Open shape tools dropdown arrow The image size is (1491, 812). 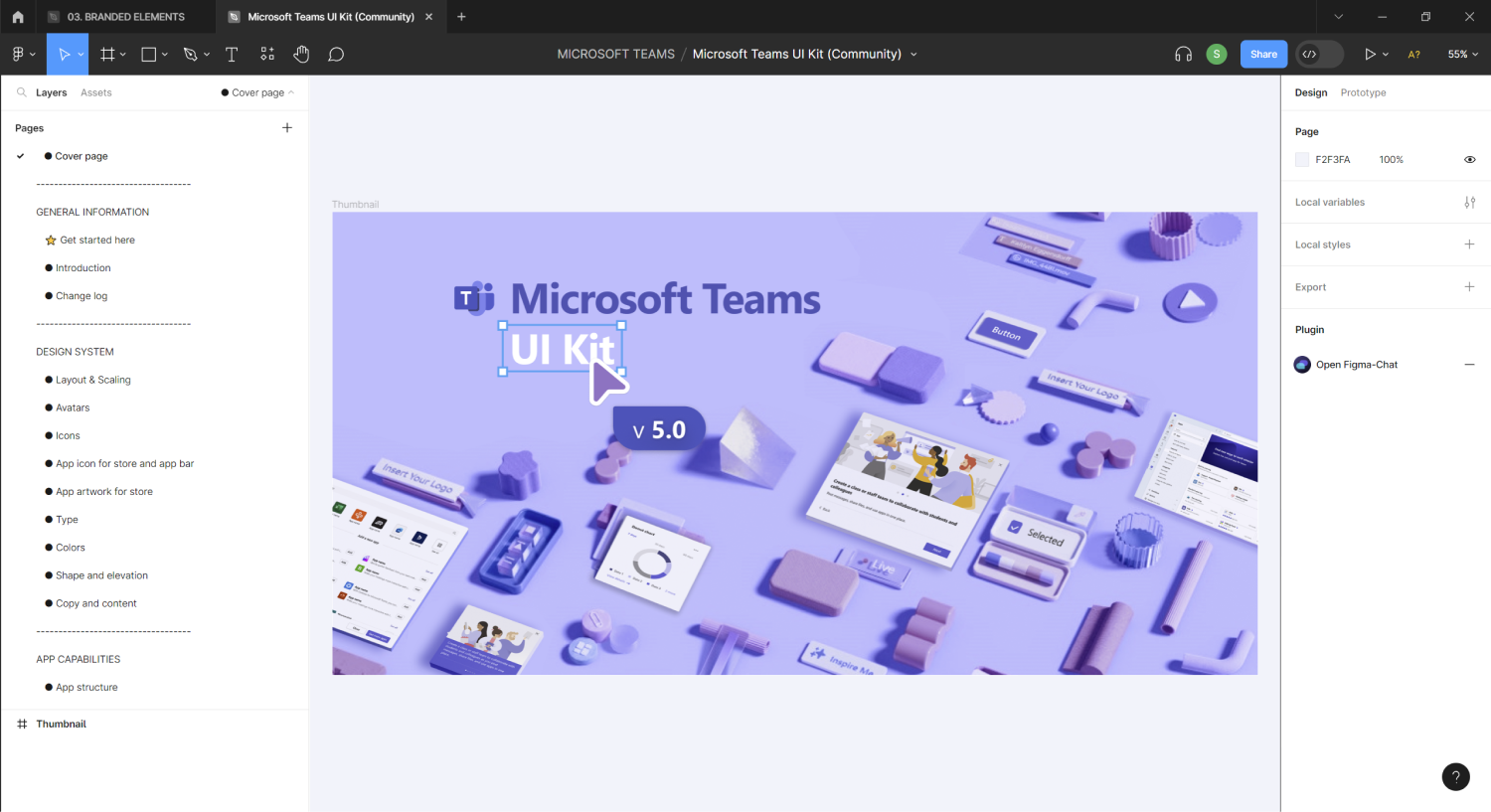[x=165, y=55]
